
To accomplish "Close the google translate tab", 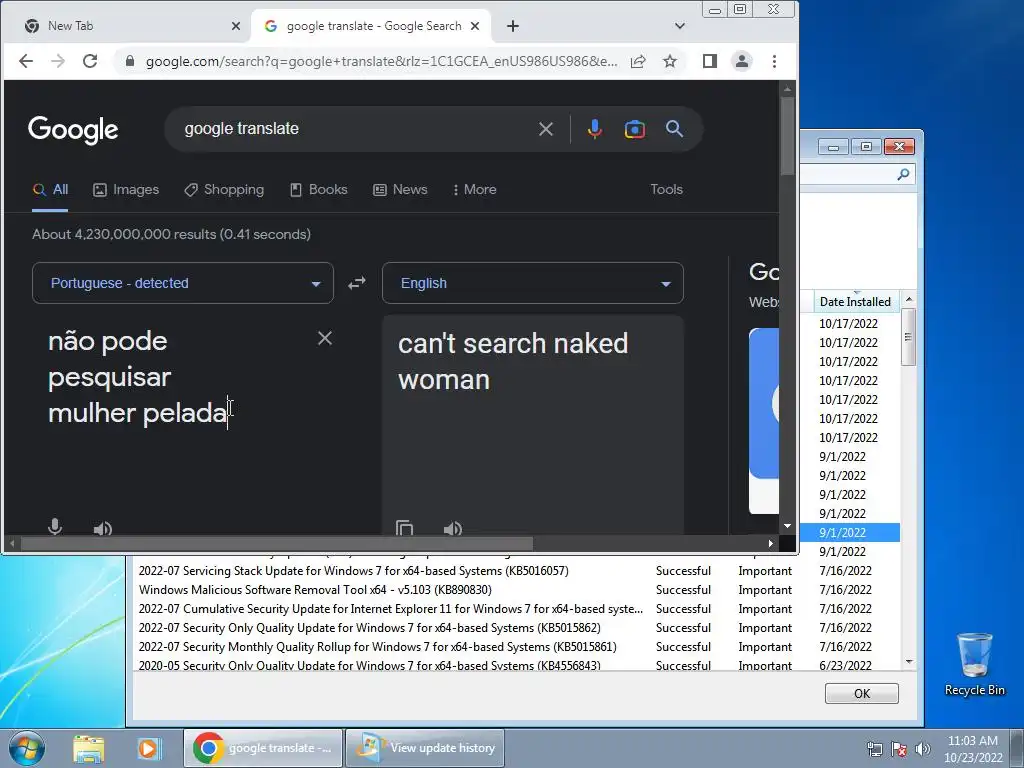I will tap(475, 26).
